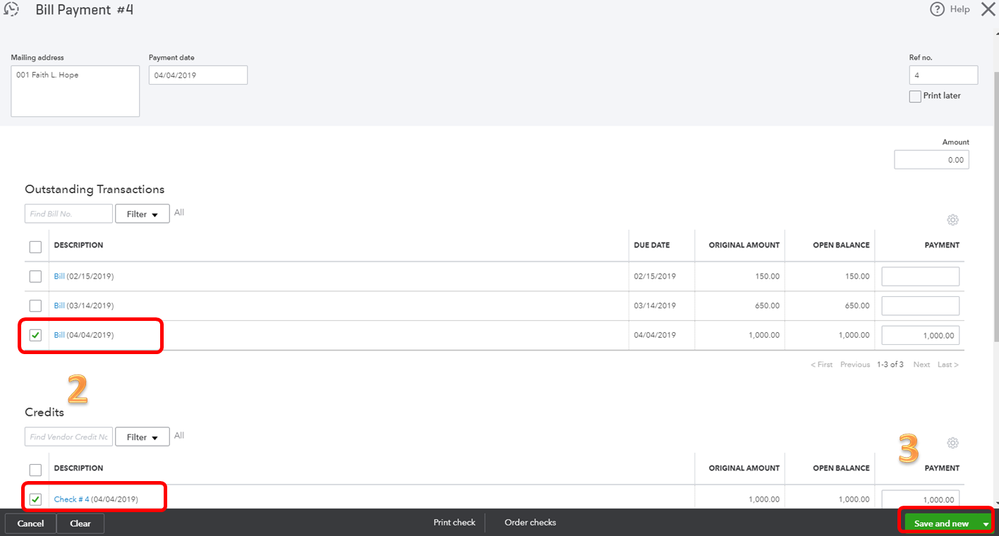The image size is (999, 536).
Task: Open the Bill (02/15/2019) link
Action: click(x=59, y=276)
